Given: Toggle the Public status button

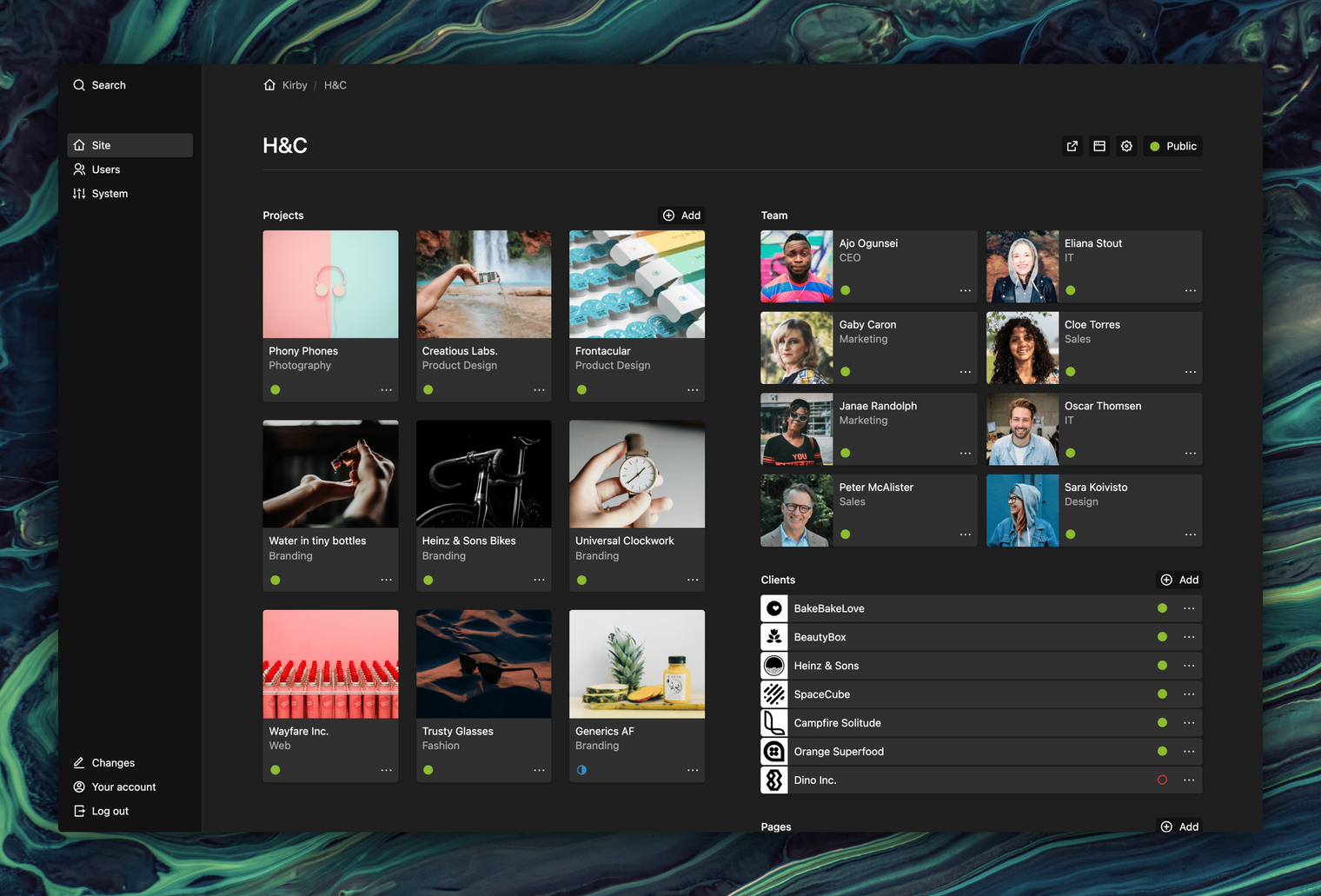Looking at the screenshot, I should click(1172, 146).
